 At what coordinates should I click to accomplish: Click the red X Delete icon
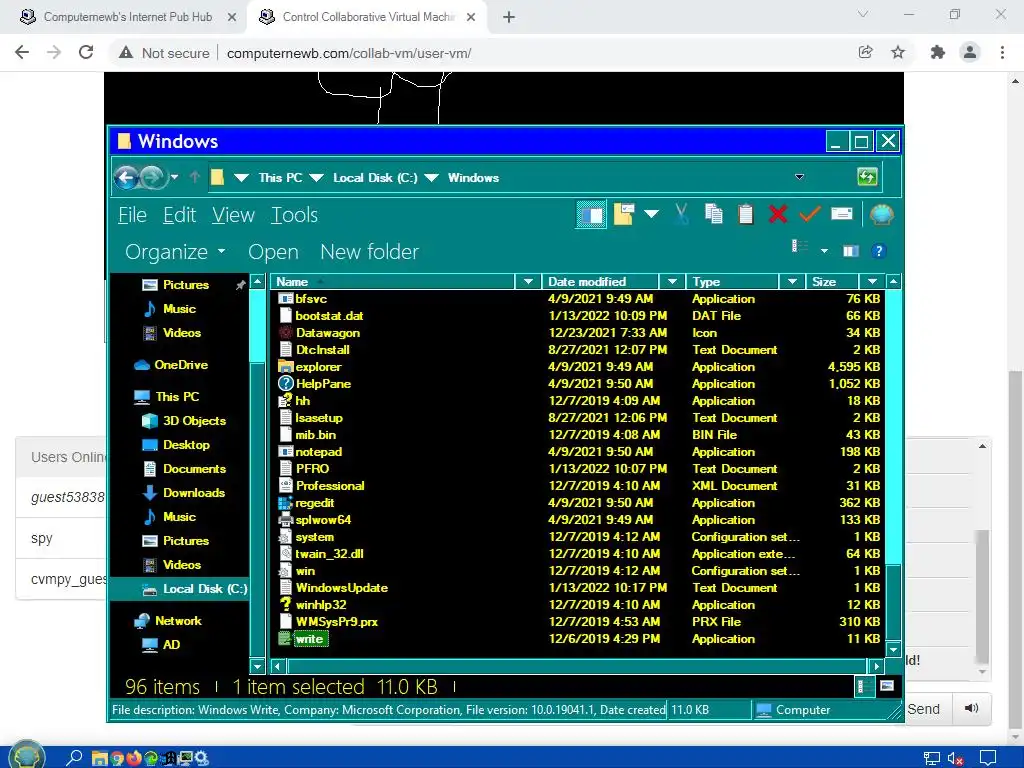[777, 214]
